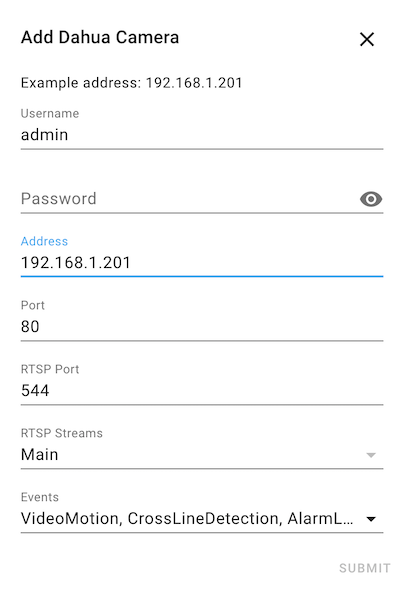
Task: Click the Port label text
Action: click(33, 305)
